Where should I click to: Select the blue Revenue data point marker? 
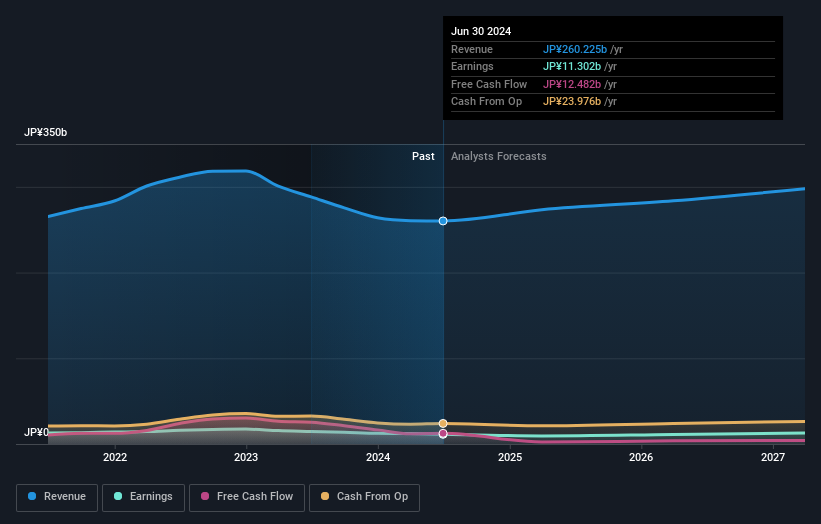coord(443,221)
